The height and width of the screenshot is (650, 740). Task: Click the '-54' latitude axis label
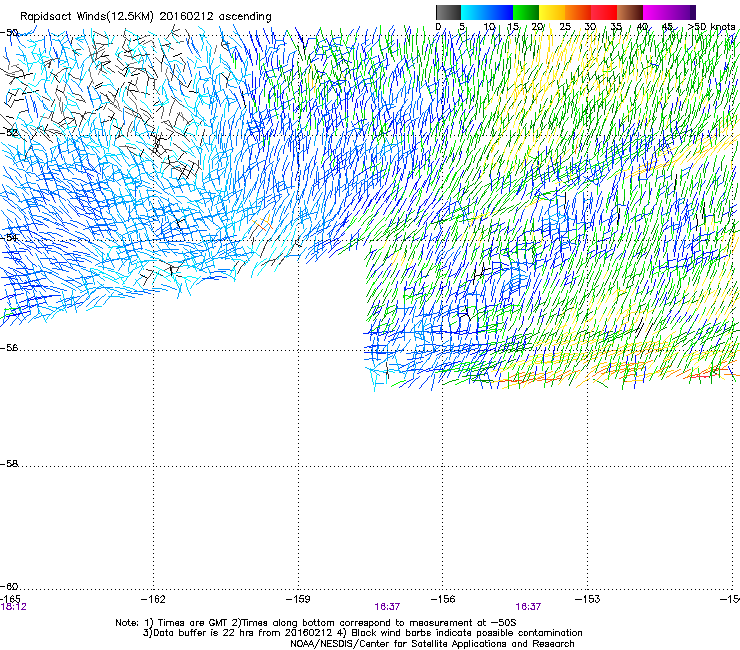click(x=9, y=237)
